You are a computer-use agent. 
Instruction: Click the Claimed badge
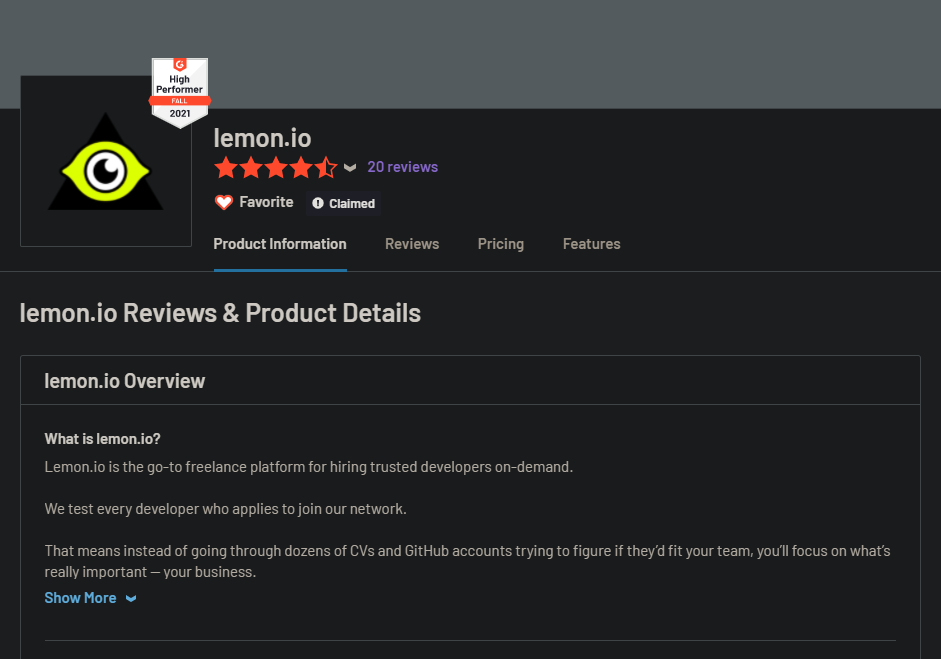[x=343, y=203]
